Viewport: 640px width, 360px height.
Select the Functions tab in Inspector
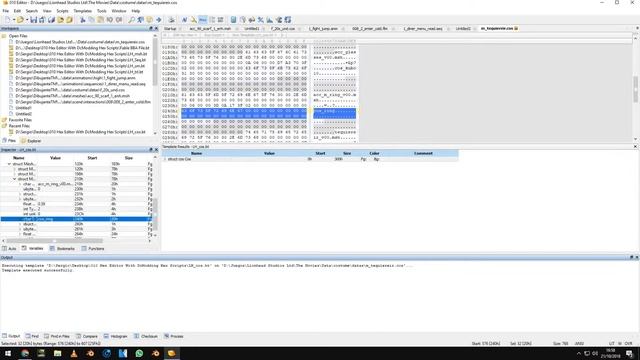point(93,249)
